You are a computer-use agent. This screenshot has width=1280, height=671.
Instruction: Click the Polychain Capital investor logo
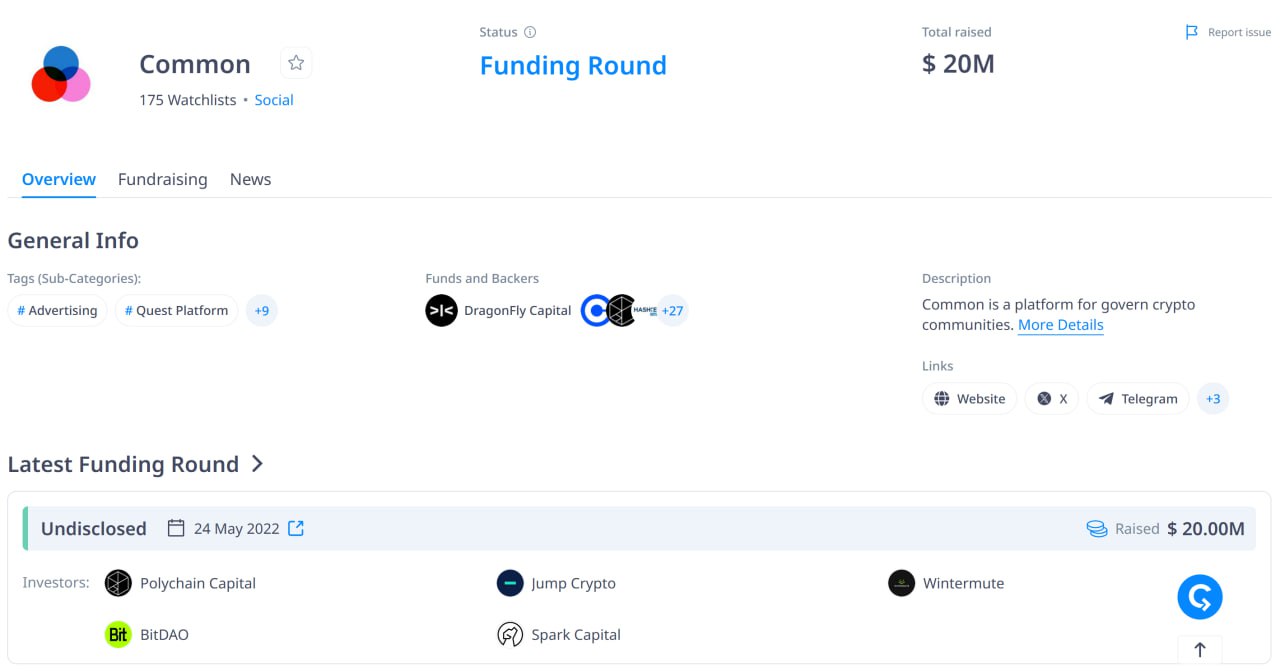[x=118, y=583]
